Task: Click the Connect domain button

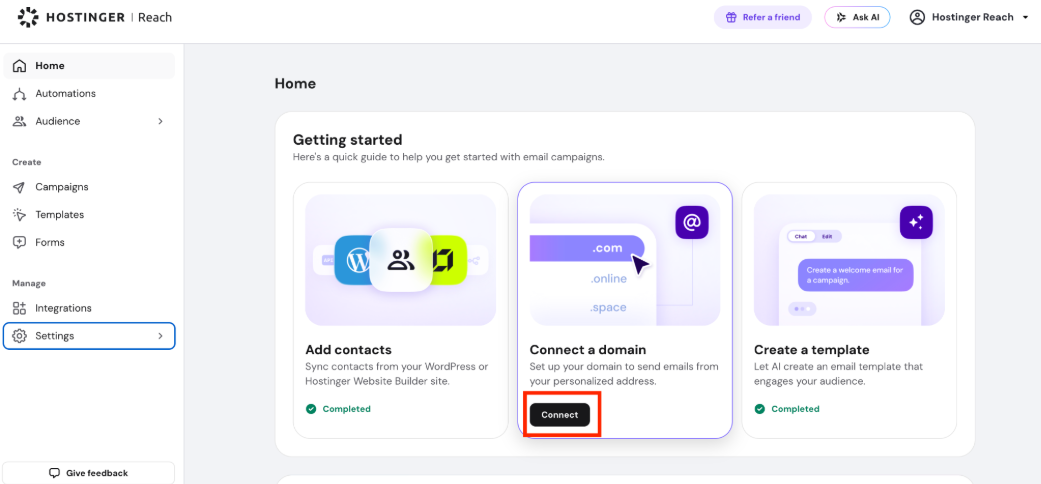Action: click(560, 415)
